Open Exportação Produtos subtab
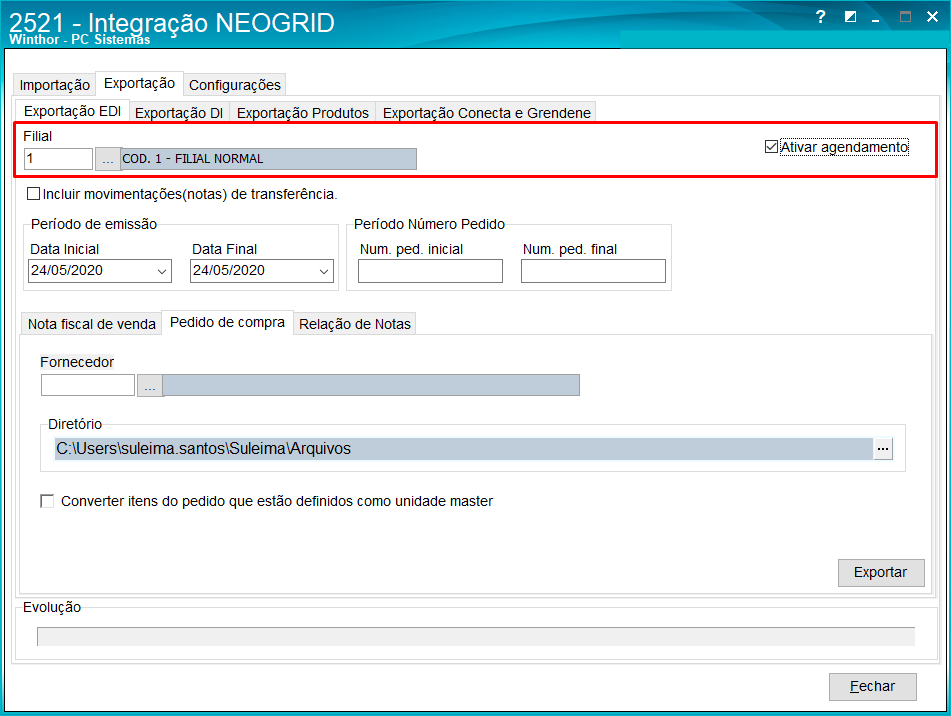 [x=303, y=113]
